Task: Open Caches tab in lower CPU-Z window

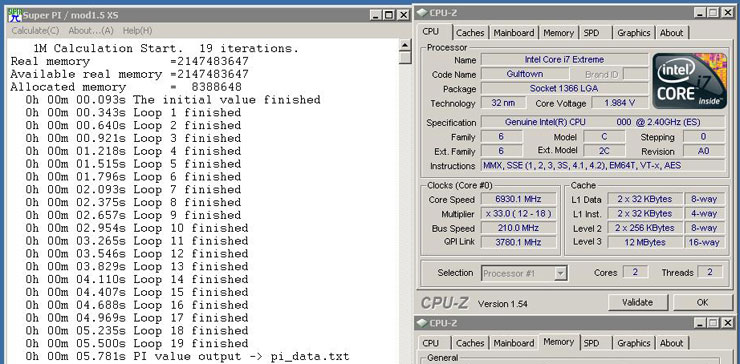Action: tap(470, 343)
